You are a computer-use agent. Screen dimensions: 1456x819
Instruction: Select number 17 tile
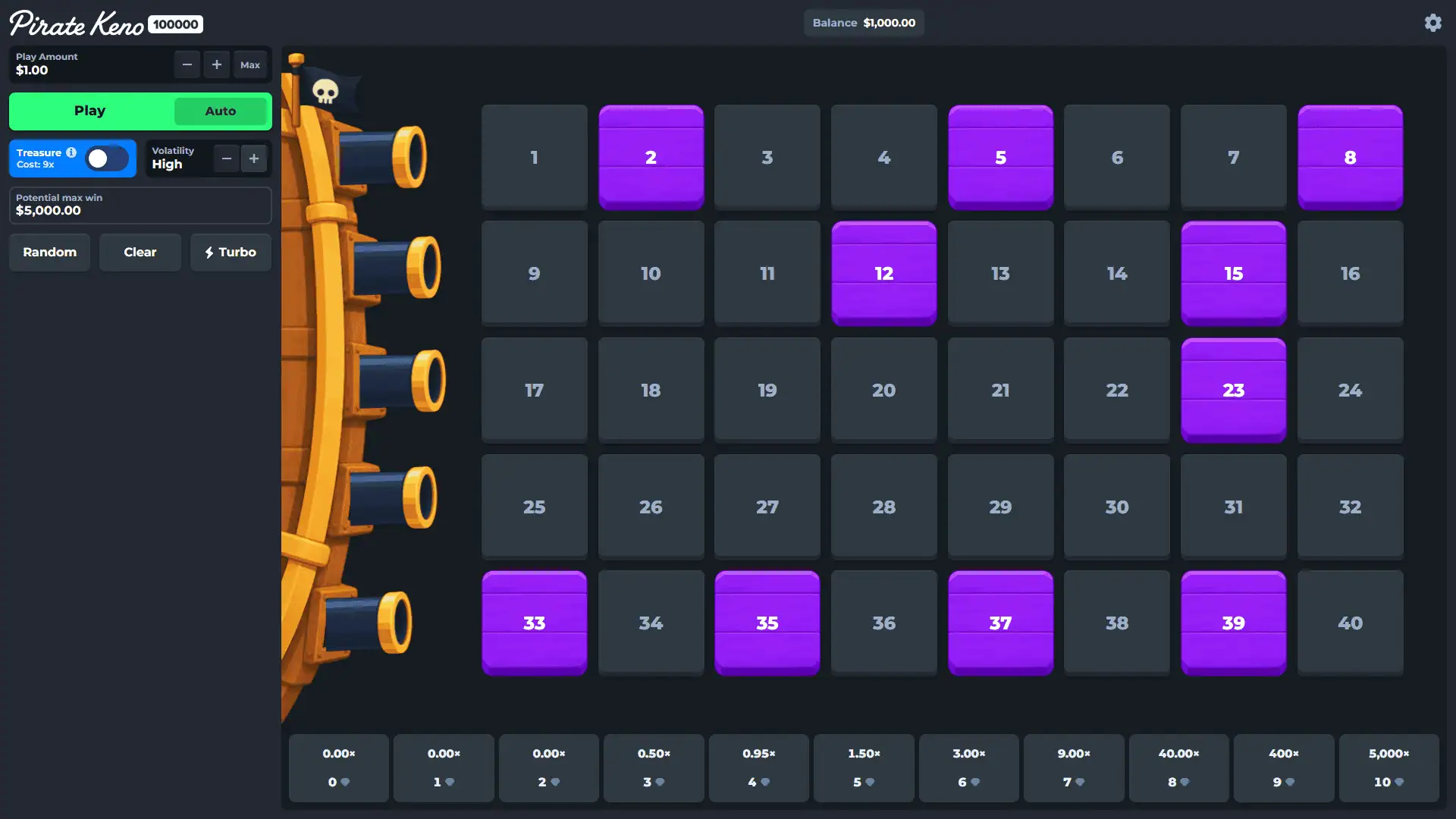[x=534, y=391]
